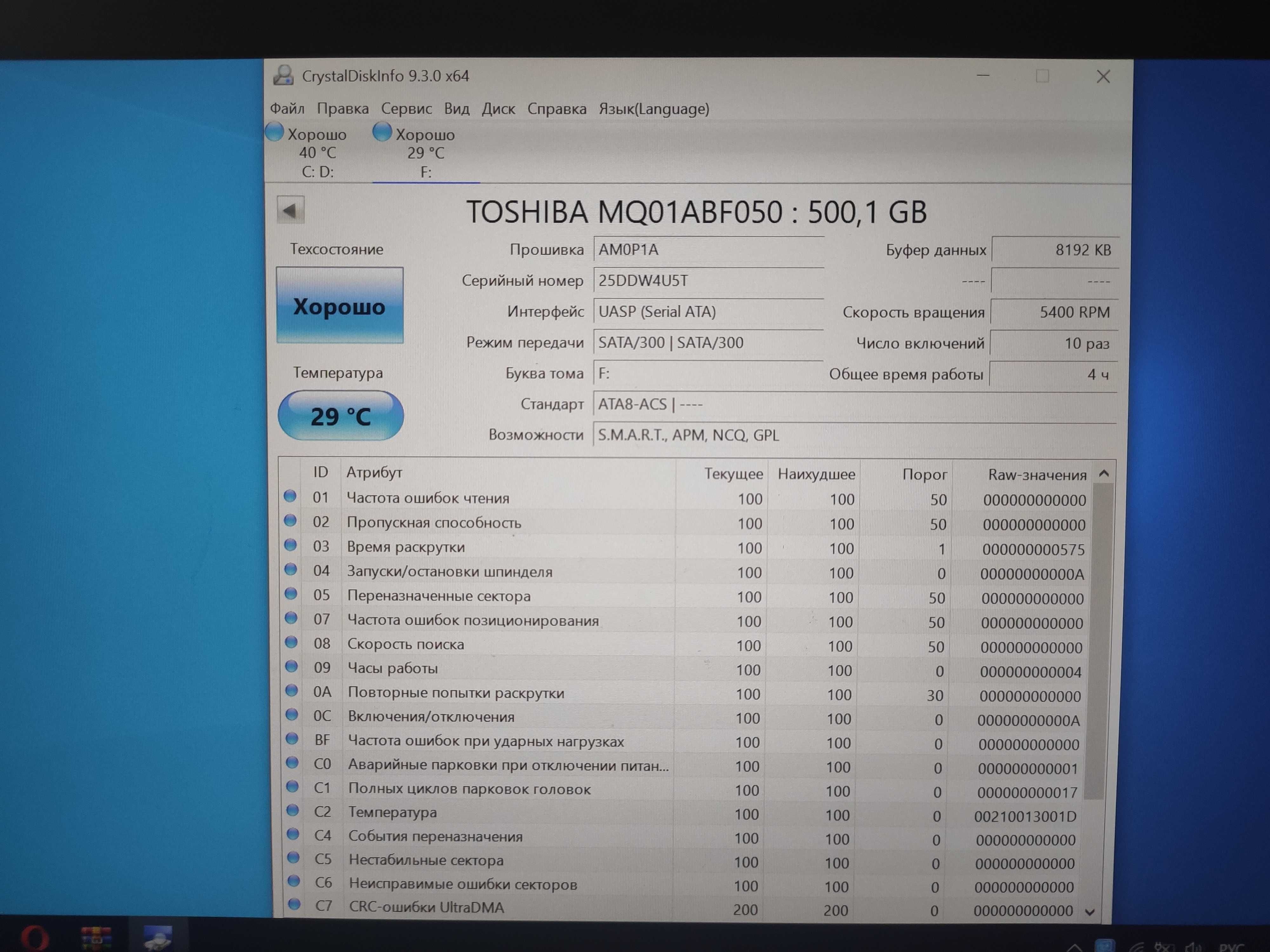
Task: Select raw value 00210013001D
Action: [1025, 816]
